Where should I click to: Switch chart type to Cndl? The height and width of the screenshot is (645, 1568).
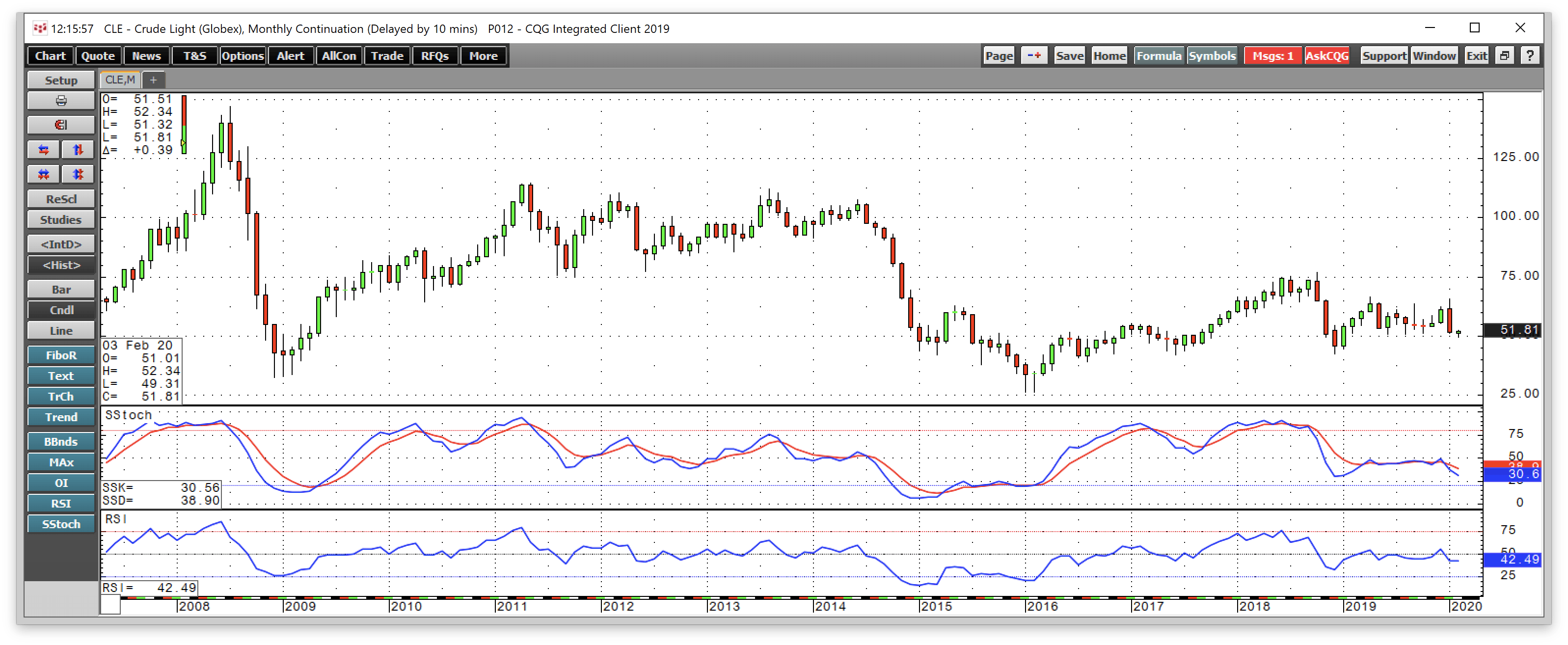tap(61, 310)
